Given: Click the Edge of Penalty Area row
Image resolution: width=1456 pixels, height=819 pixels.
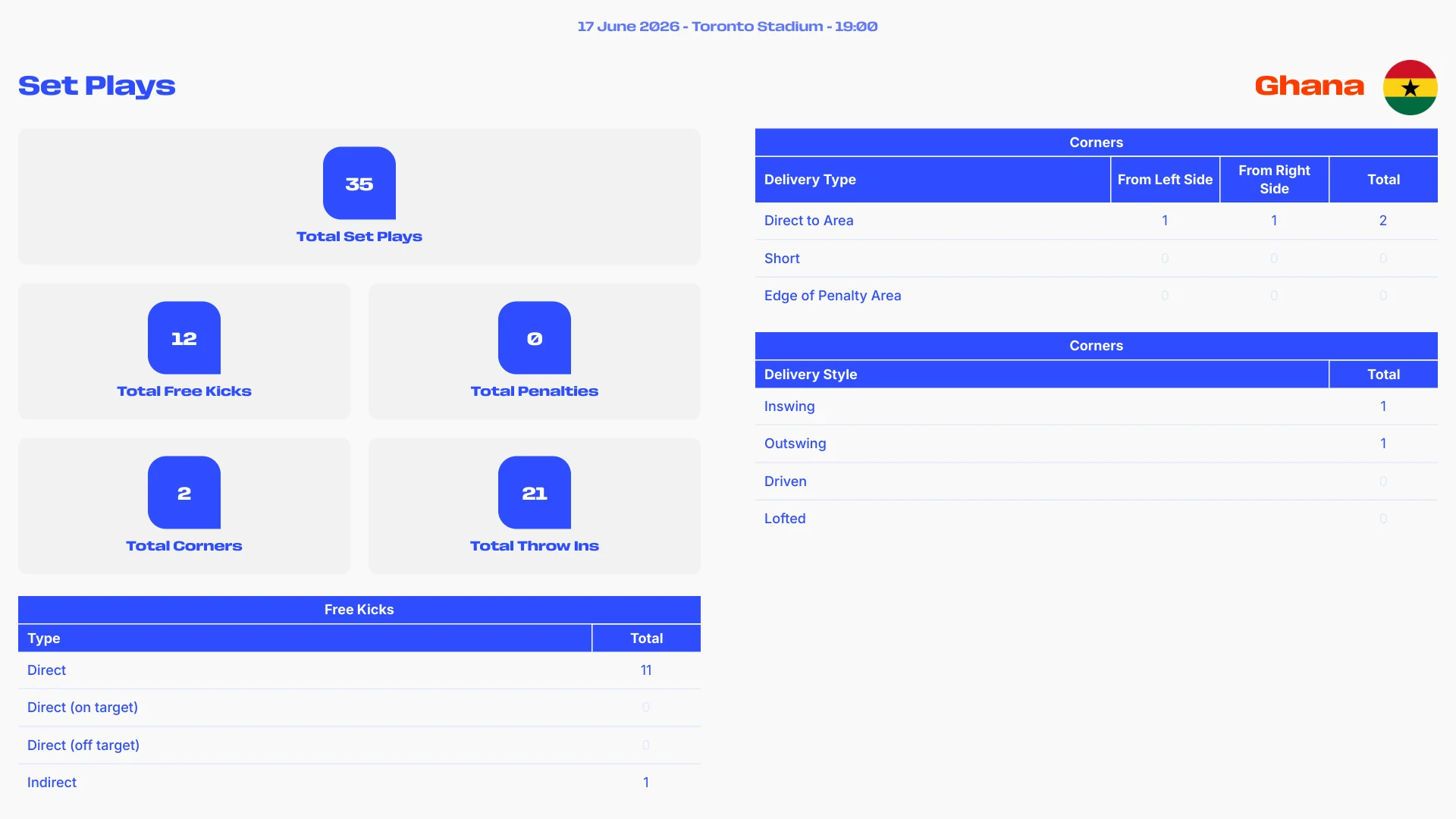Looking at the screenshot, I should 1097,296.
